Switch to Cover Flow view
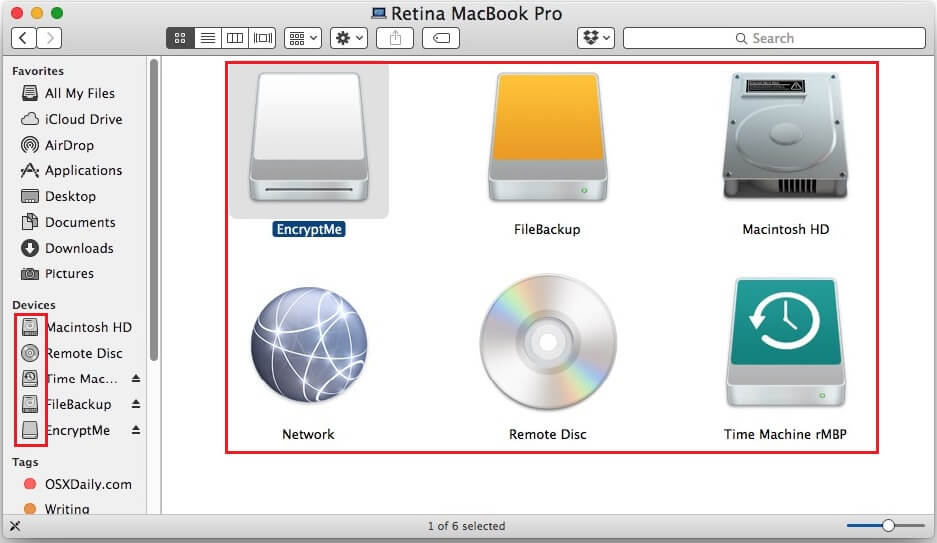 [263, 38]
